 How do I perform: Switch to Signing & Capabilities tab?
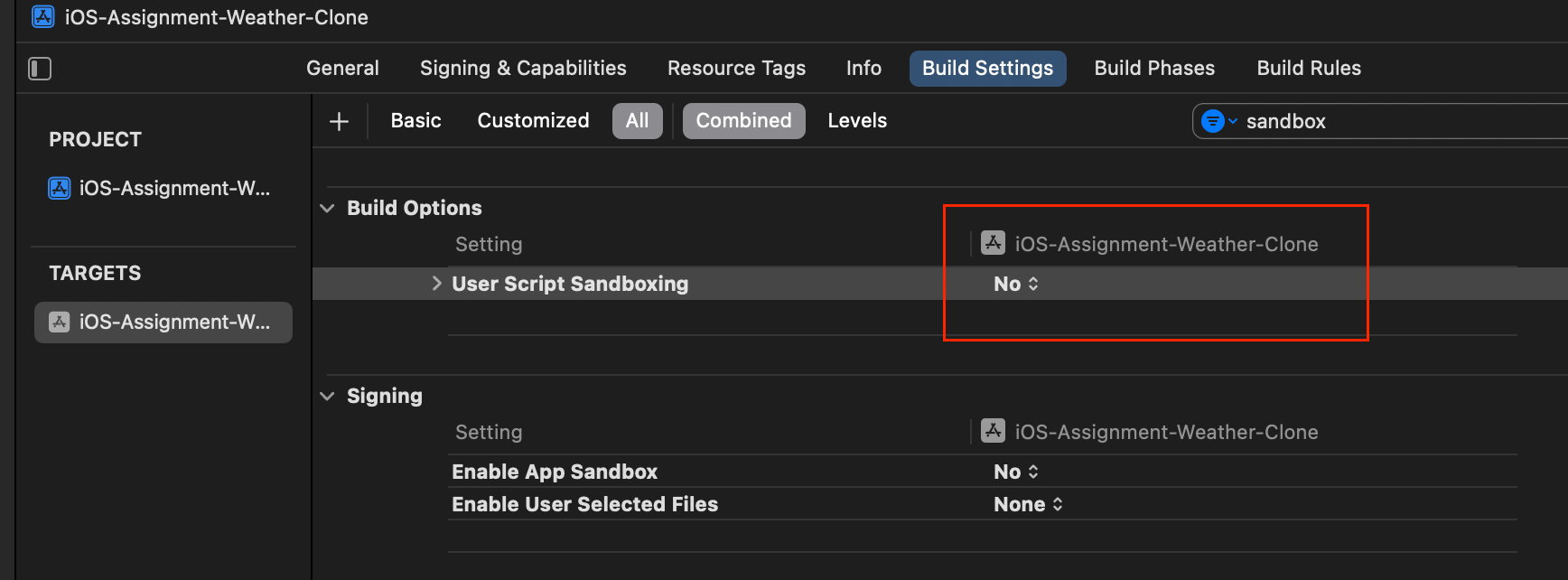[523, 69]
